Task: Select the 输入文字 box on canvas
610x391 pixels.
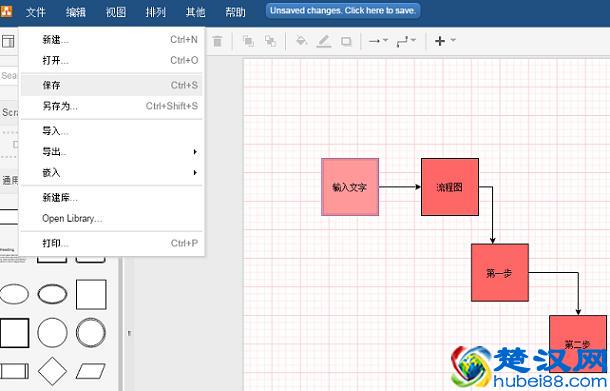Action: tap(350, 187)
